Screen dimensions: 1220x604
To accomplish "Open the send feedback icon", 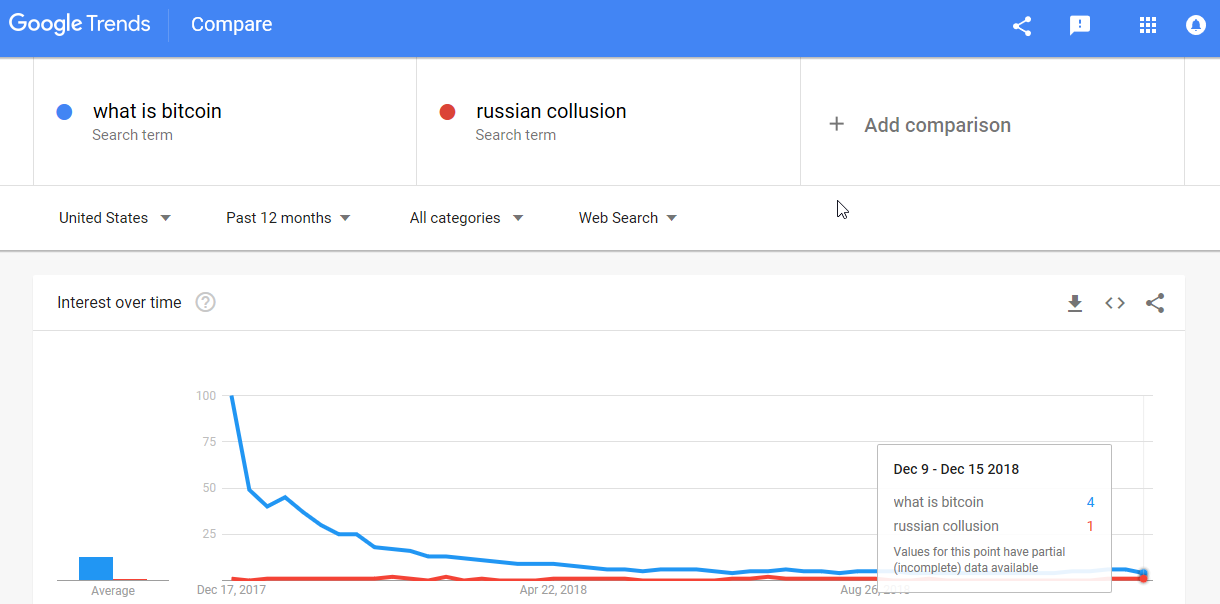I will pyautogui.click(x=1080, y=26).
